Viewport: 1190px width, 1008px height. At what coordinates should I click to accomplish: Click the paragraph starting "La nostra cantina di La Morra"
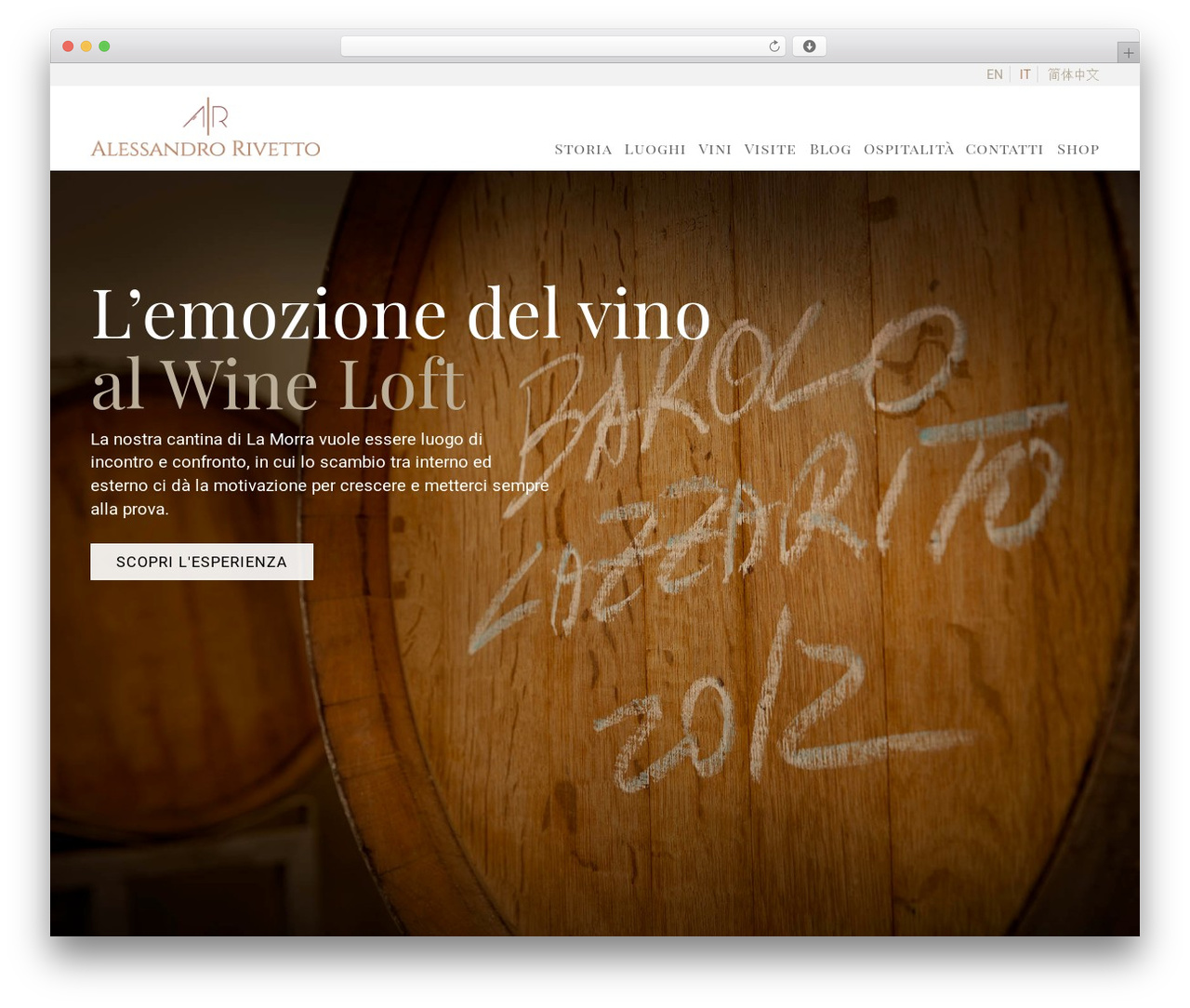point(319,474)
